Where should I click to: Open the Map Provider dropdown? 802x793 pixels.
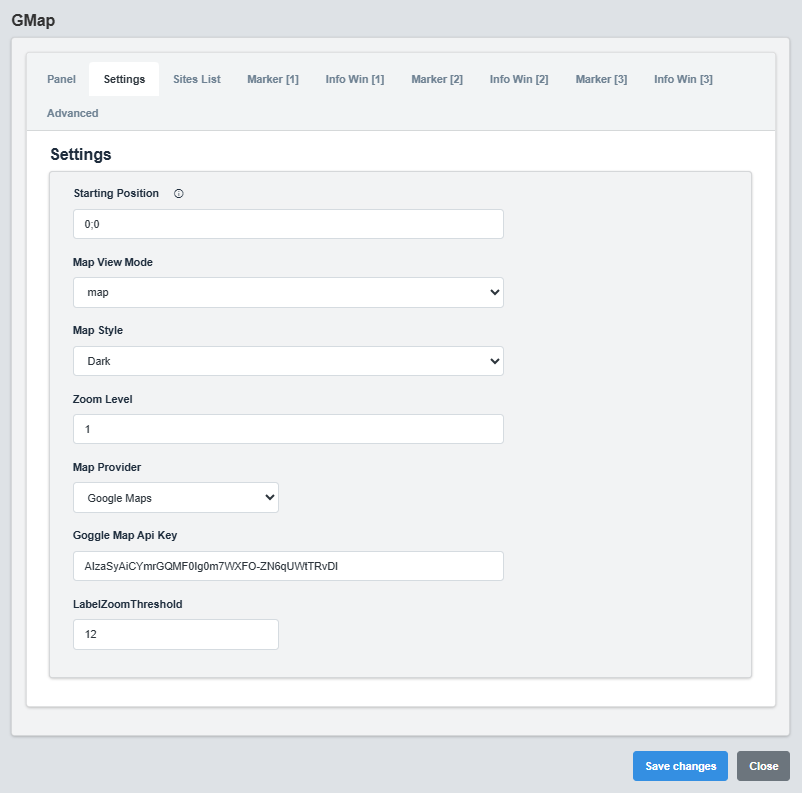tap(176, 497)
